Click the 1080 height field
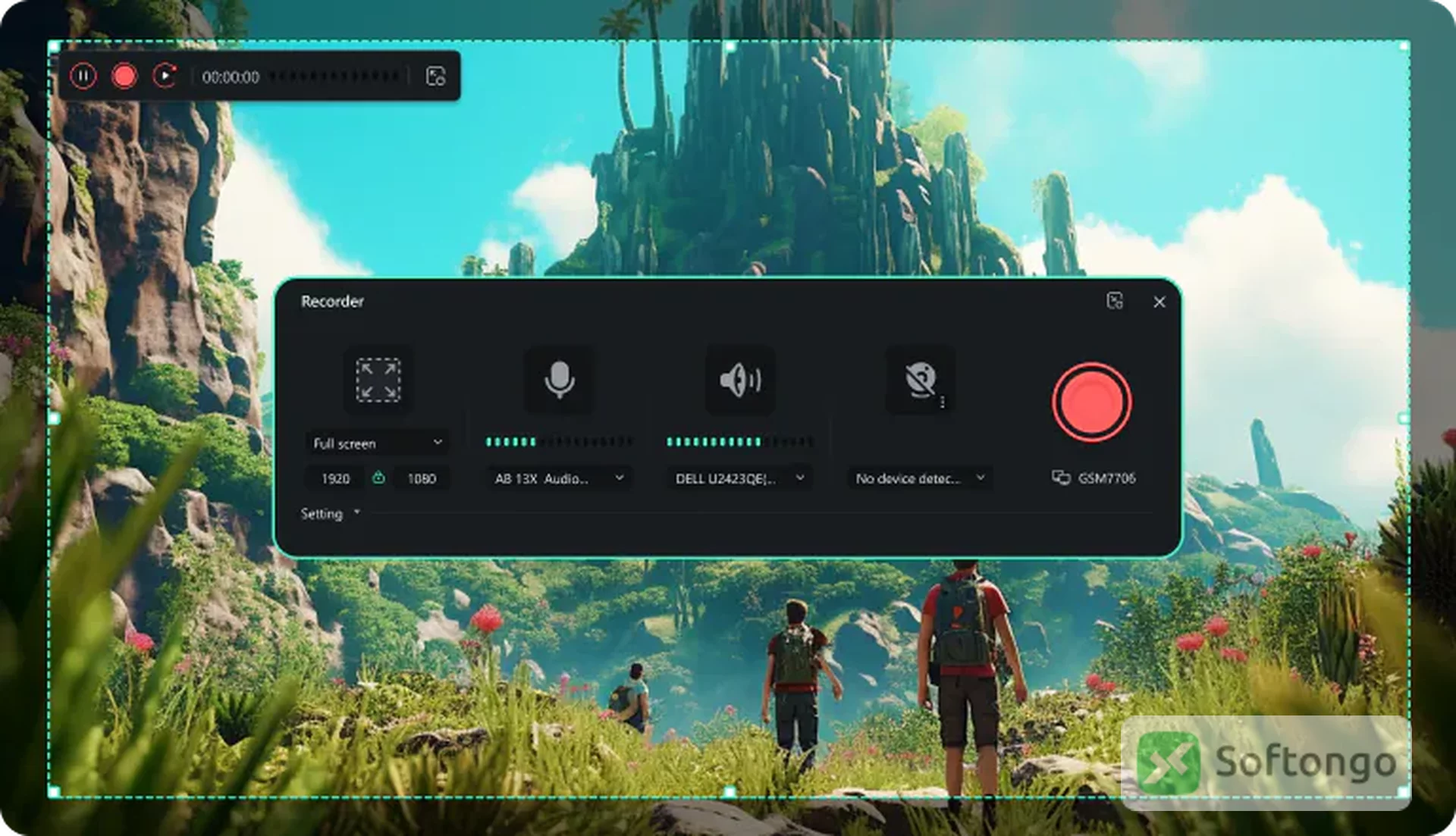 [422, 478]
